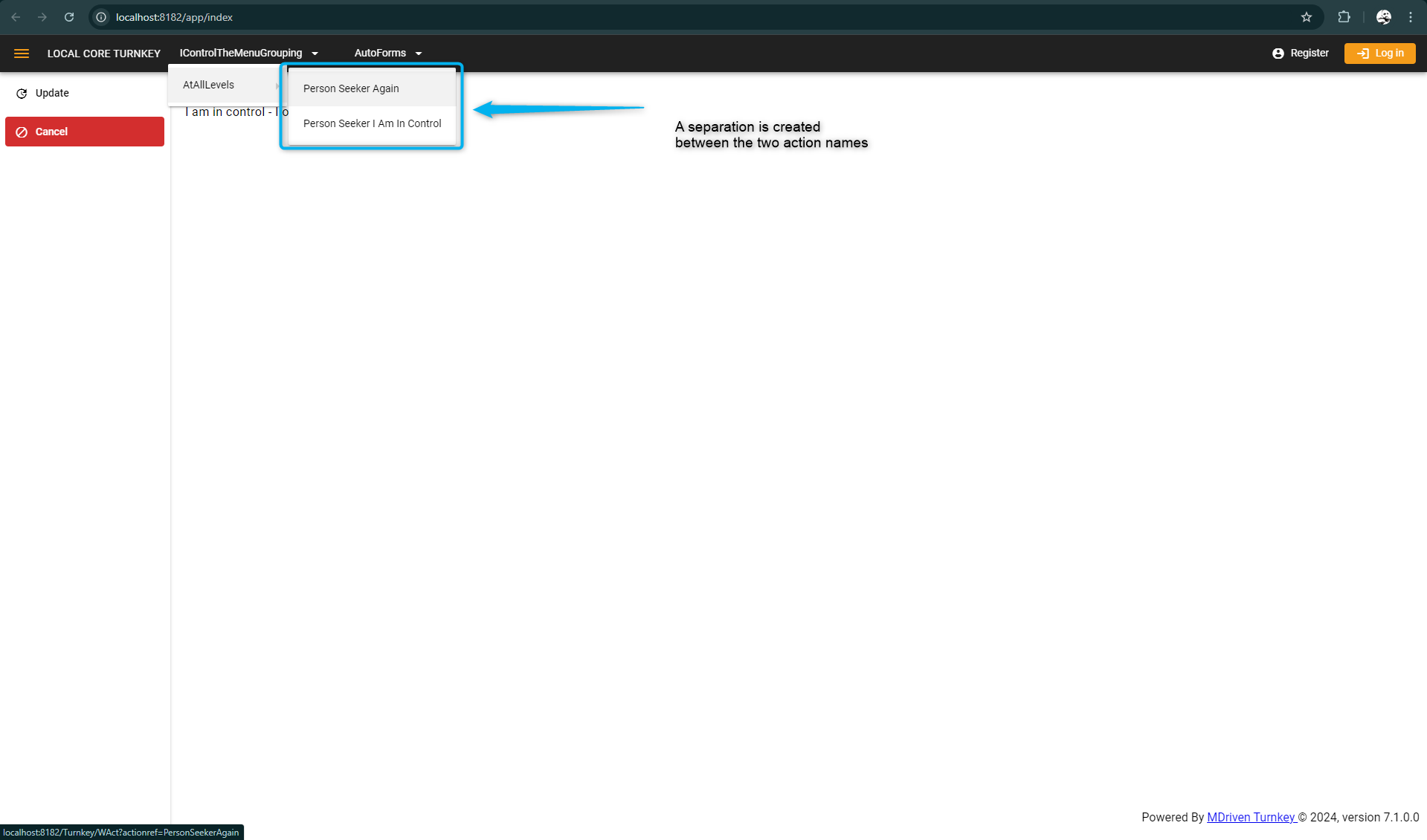1427x840 pixels.
Task: Open the hamburger sidebar menu icon
Action: (22, 54)
